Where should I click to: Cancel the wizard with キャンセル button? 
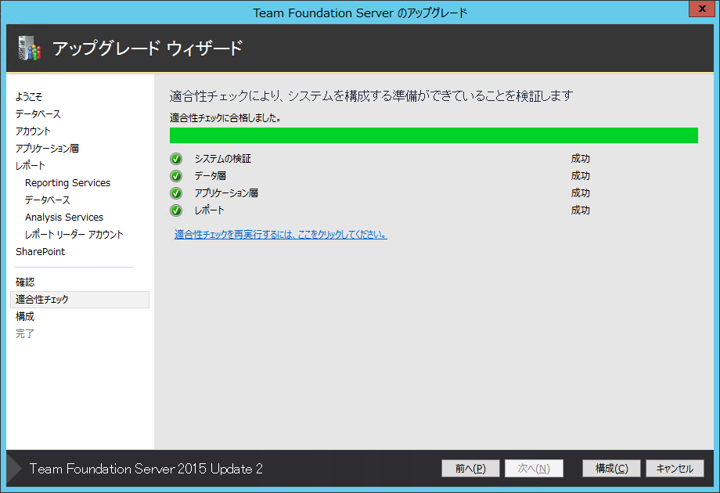(675, 468)
